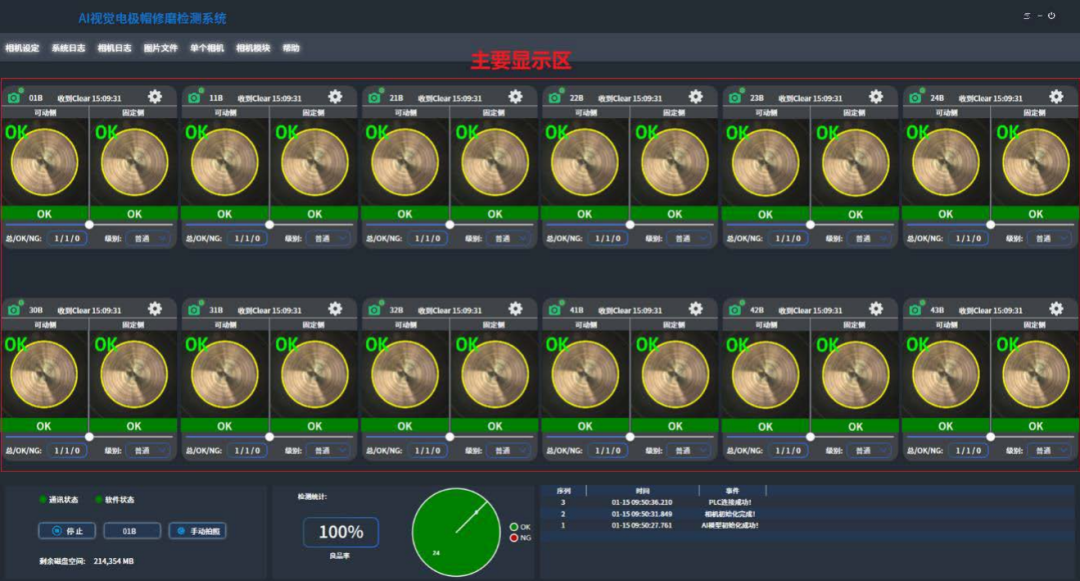Open the 图片文件 menu
Image resolution: width=1080 pixels, height=581 pixels.
pyautogui.click(x=160, y=48)
